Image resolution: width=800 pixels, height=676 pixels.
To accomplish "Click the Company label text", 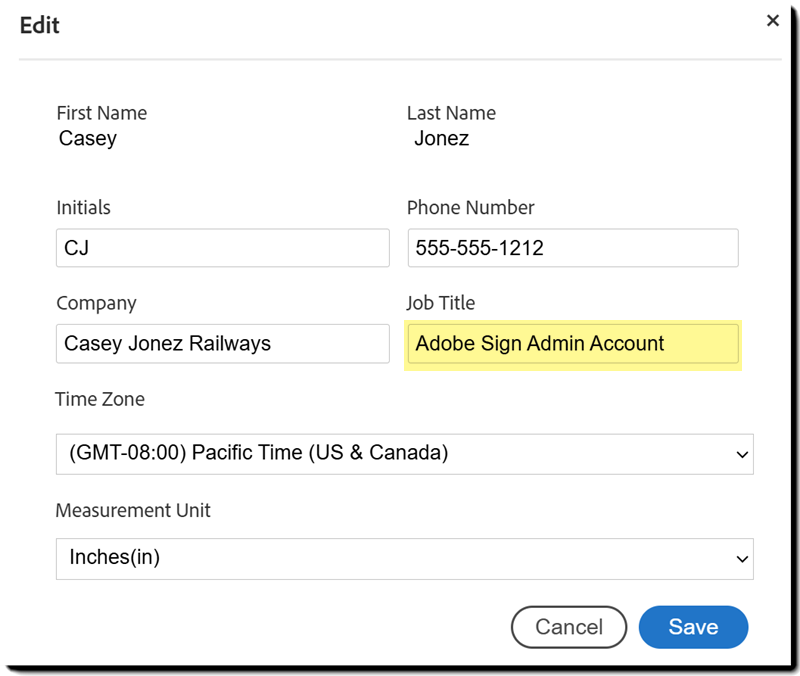I will coord(96,303).
